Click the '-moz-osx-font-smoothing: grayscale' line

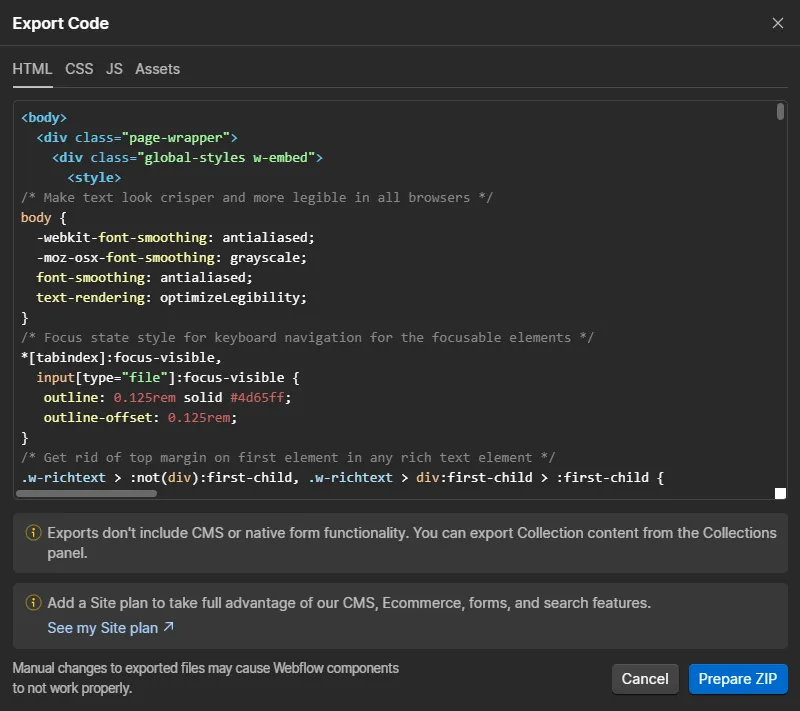pyautogui.click(x=171, y=258)
